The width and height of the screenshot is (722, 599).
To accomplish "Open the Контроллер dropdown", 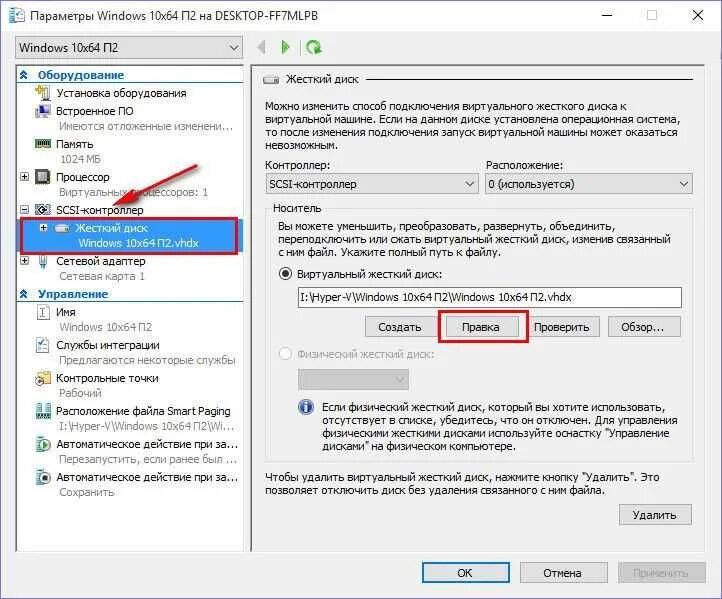I will point(371,184).
